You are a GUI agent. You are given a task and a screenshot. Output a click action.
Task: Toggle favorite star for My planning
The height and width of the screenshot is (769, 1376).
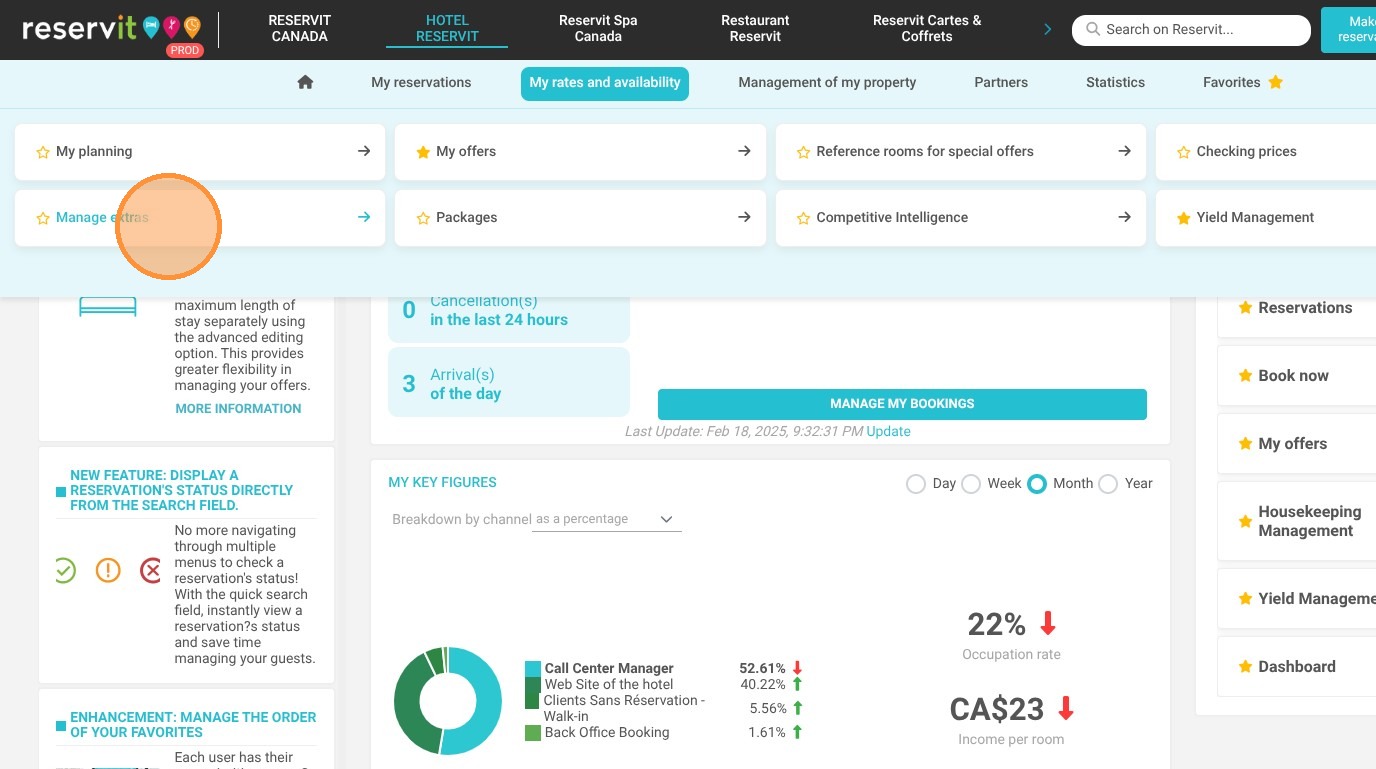point(43,152)
